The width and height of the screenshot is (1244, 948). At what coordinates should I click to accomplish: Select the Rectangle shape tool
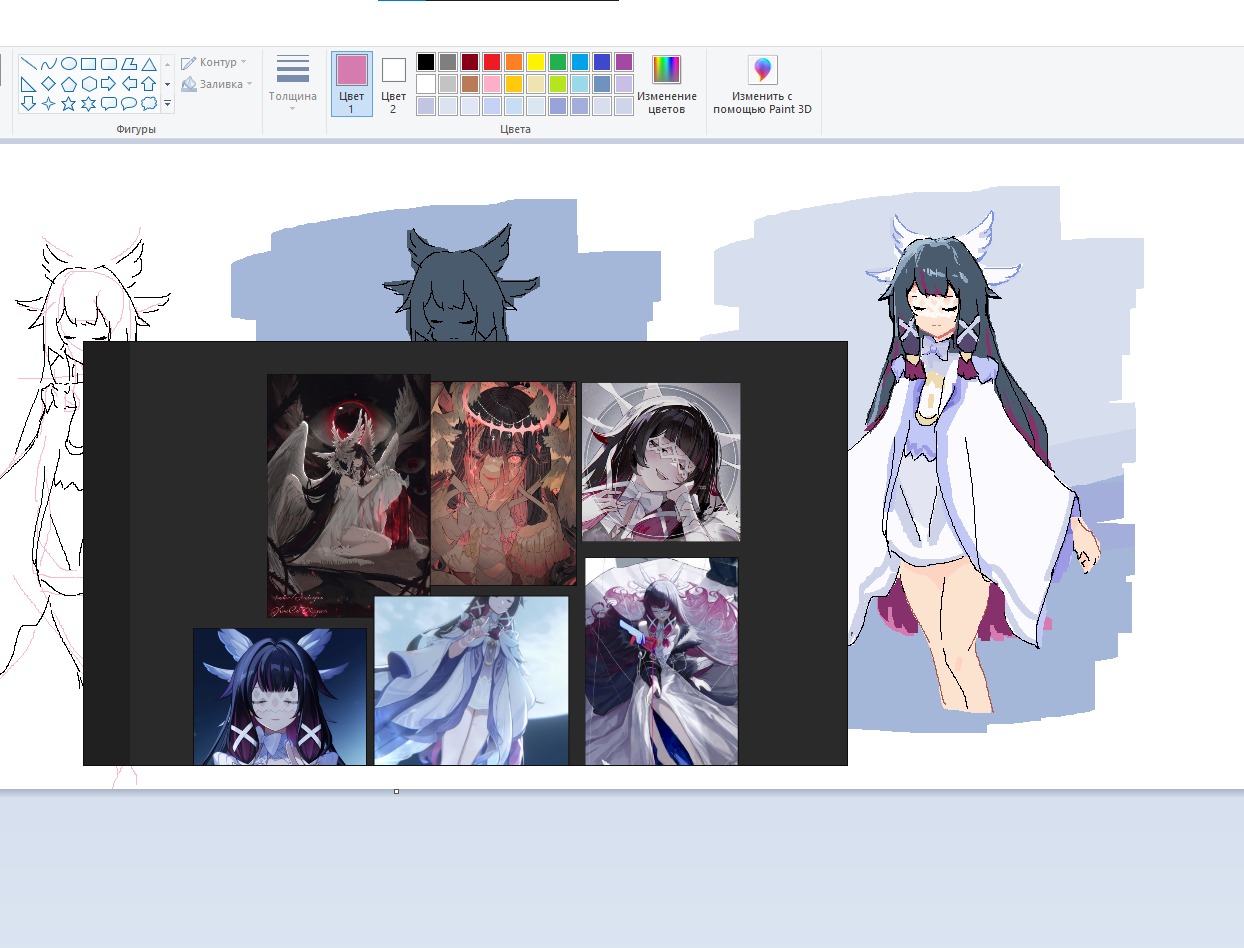coord(88,63)
